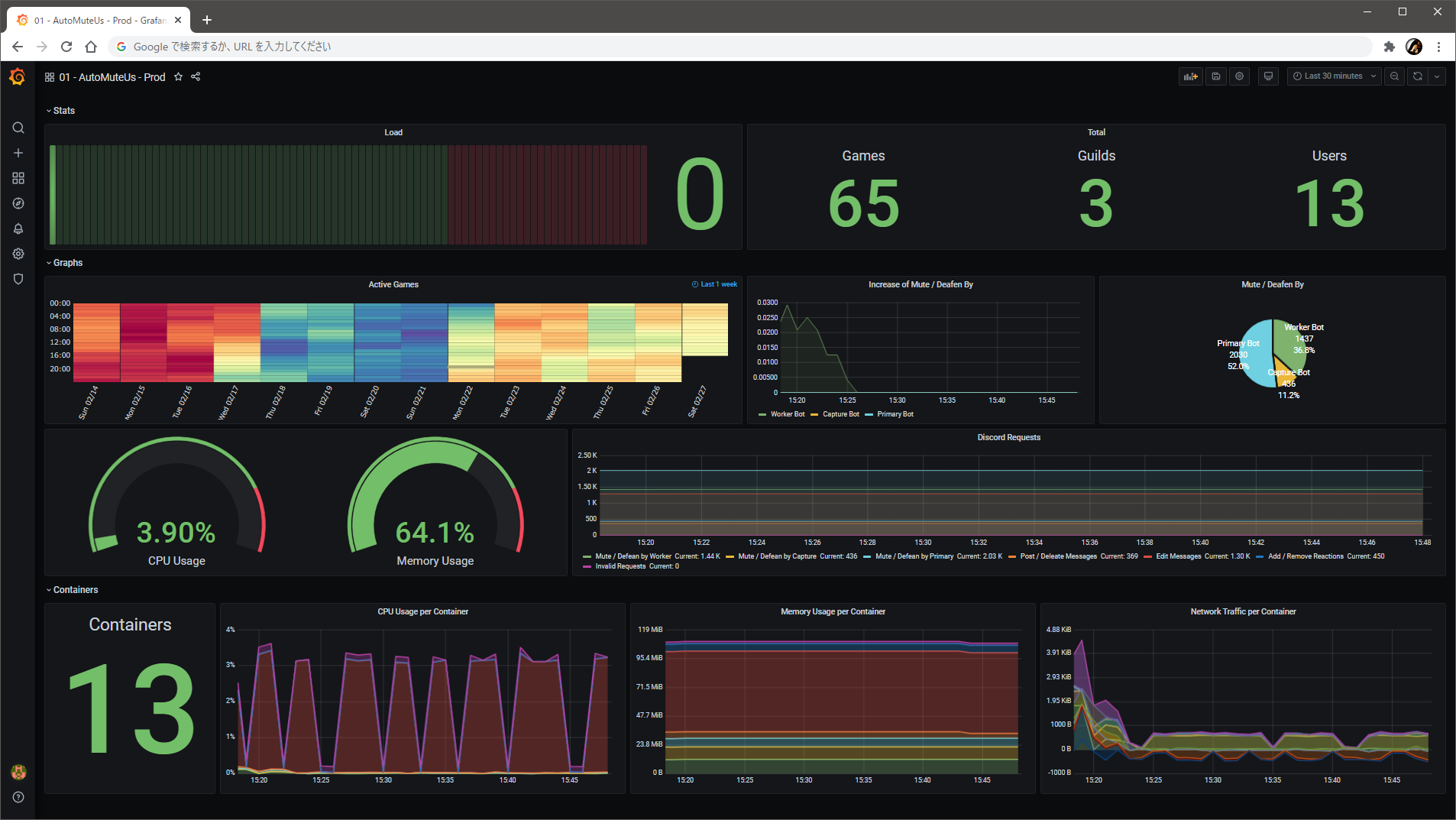Click the 01 - AutoMuteUs - Prod dashboard title
The height and width of the screenshot is (820, 1456).
point(112,77)
